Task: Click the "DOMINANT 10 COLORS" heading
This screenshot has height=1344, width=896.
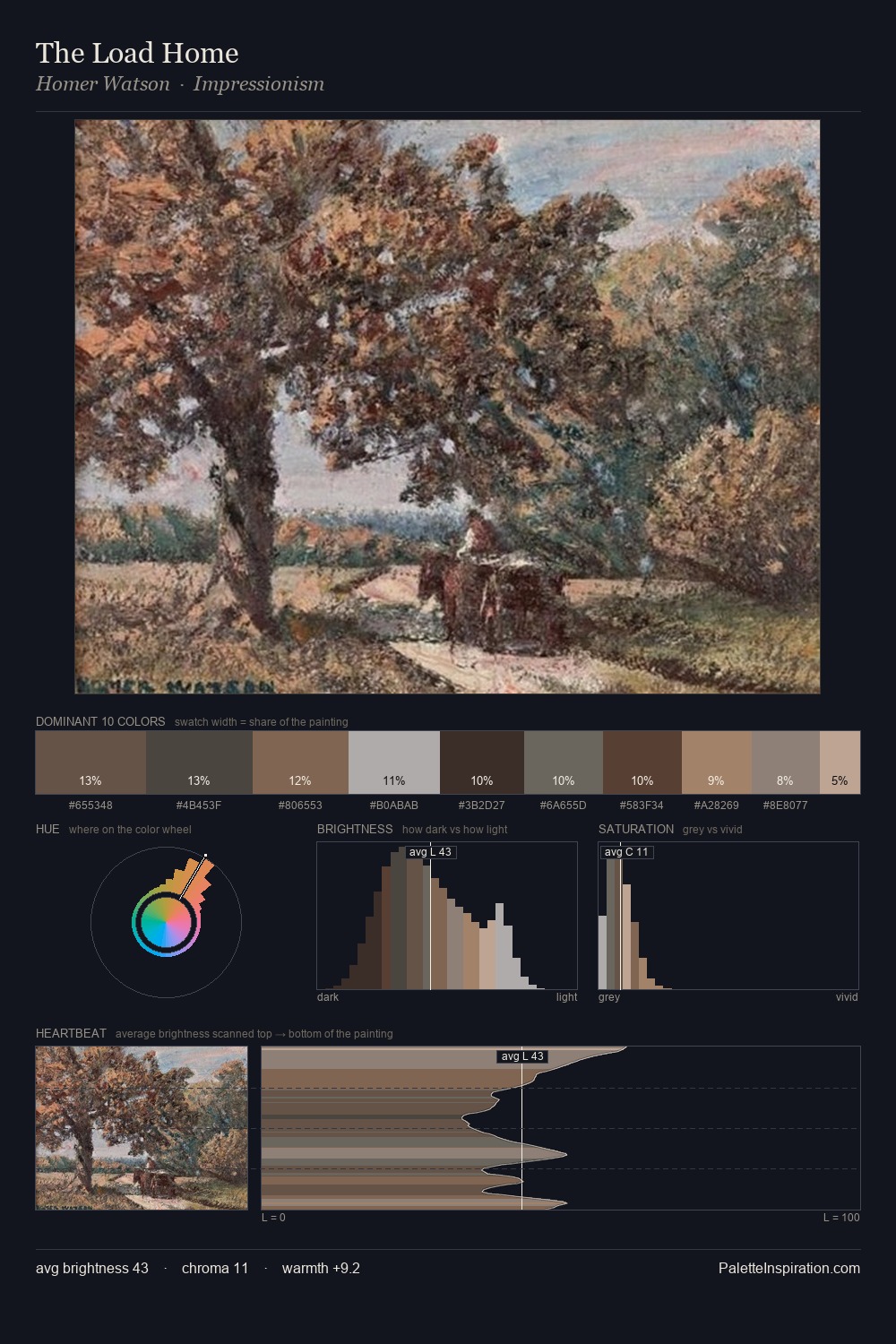Action: (x=100, y=721)
